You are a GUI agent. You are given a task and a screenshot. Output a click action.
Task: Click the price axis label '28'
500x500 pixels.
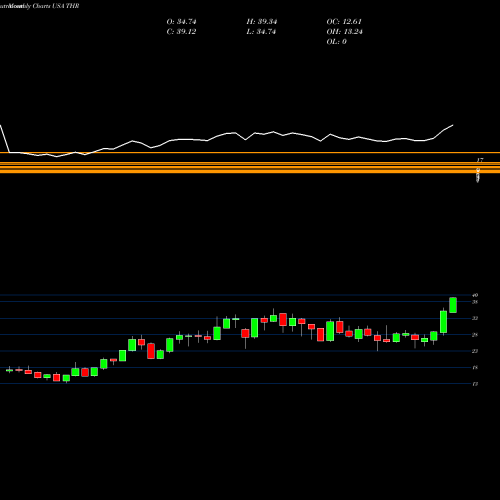click(x=475, y=335)
